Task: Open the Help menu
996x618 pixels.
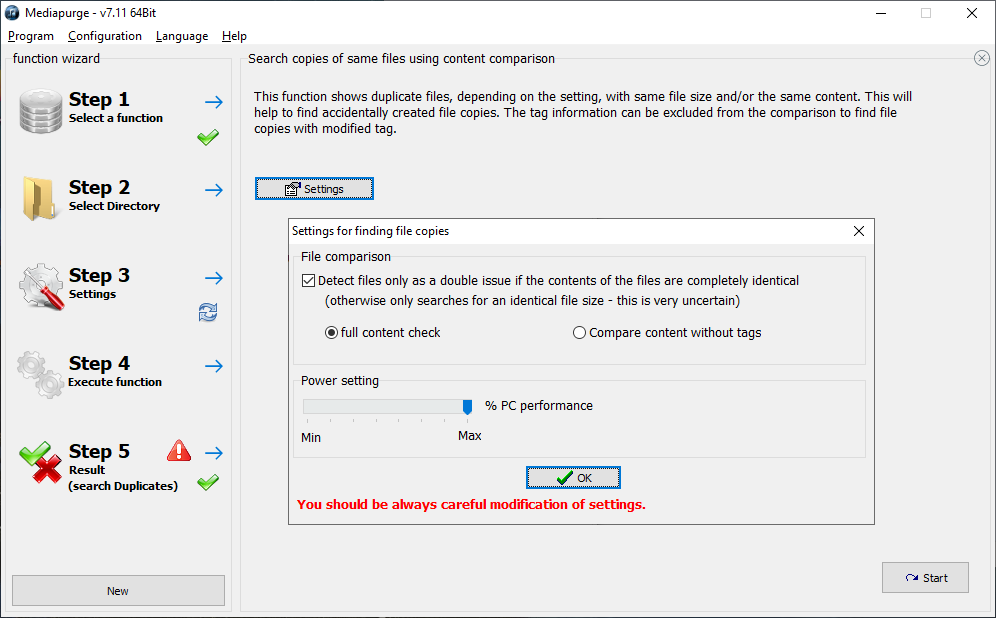Action: (234, 36)
